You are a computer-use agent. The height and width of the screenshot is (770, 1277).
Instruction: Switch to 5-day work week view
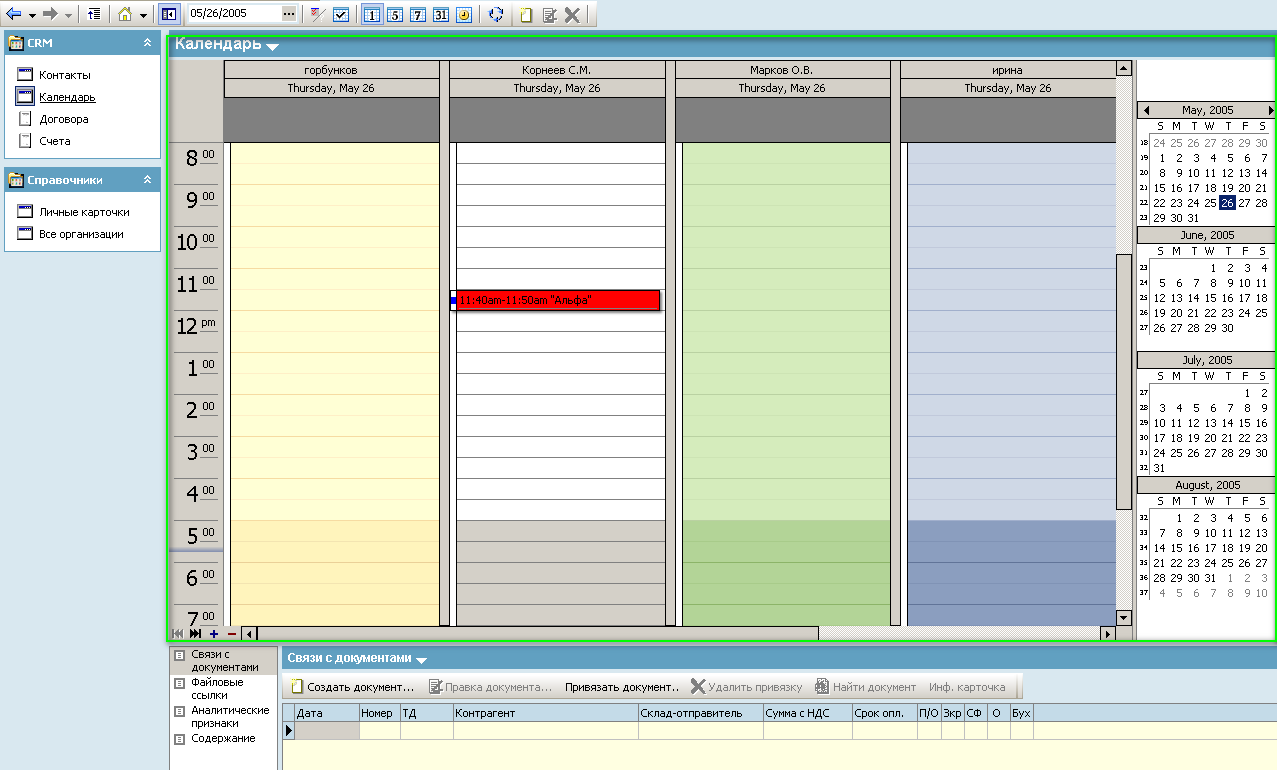tap(394, 14)
